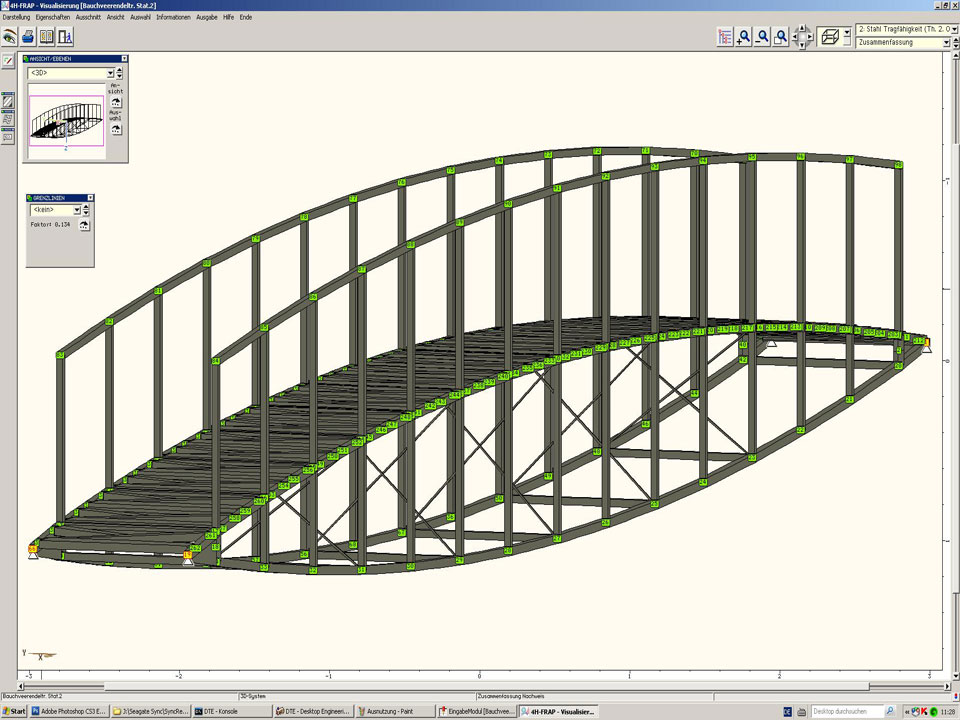Open the <kein> Grenzlinien dropdown

tap(75, 211)
